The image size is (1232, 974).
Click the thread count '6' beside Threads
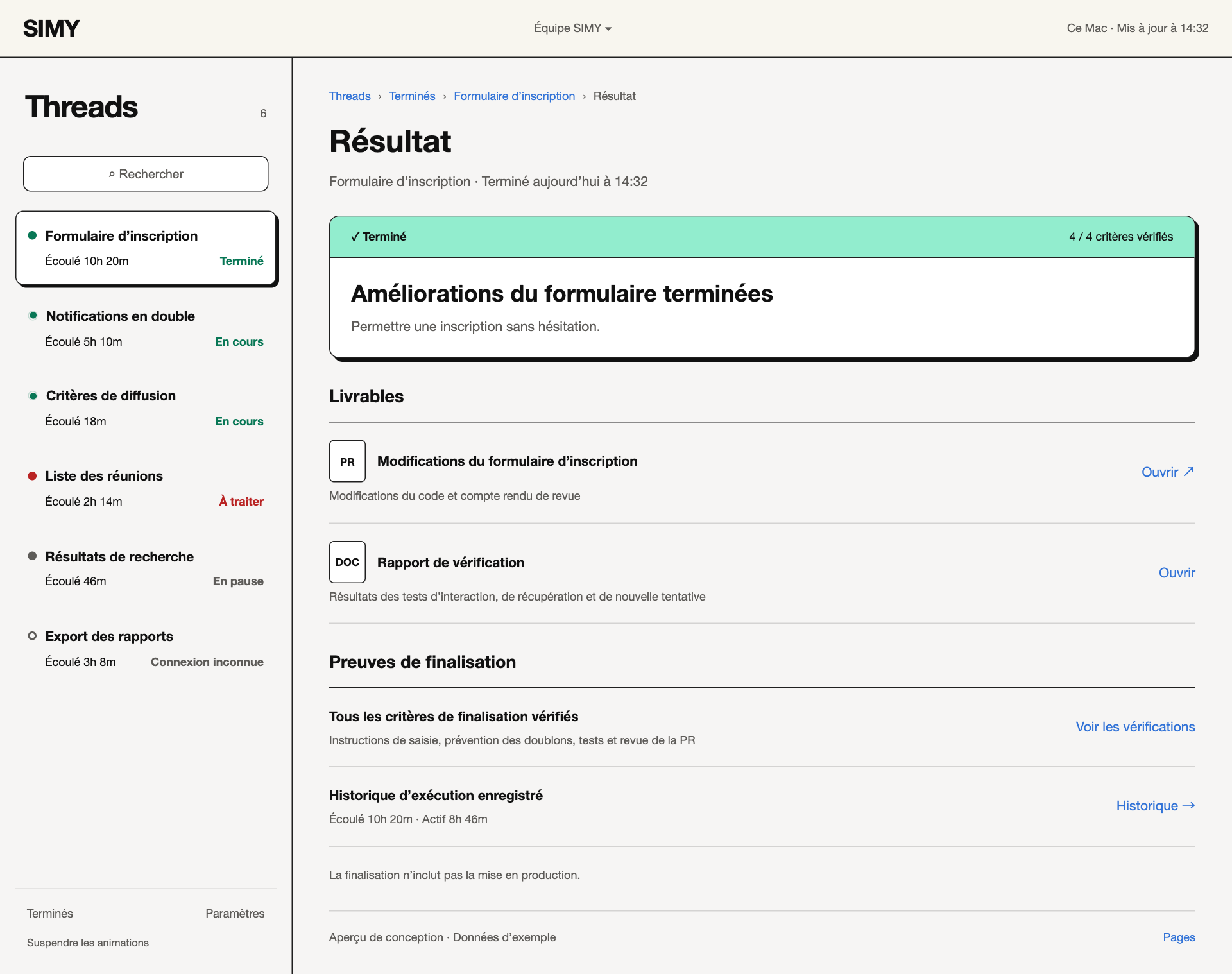click(x=263, y=114)
